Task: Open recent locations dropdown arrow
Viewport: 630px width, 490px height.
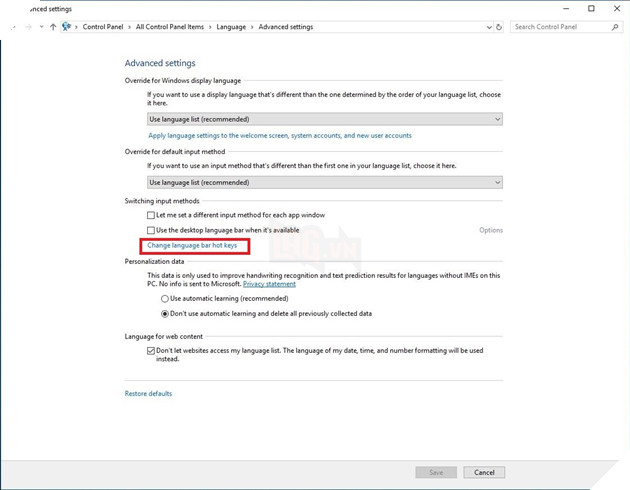Action: 40,27
